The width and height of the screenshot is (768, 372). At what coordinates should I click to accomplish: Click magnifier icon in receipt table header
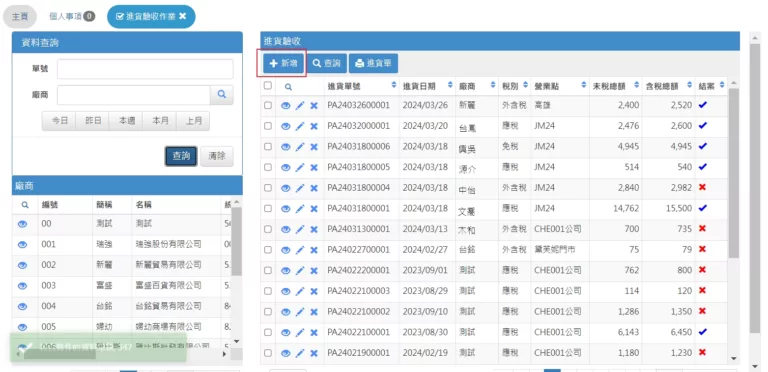click(288, 87)
